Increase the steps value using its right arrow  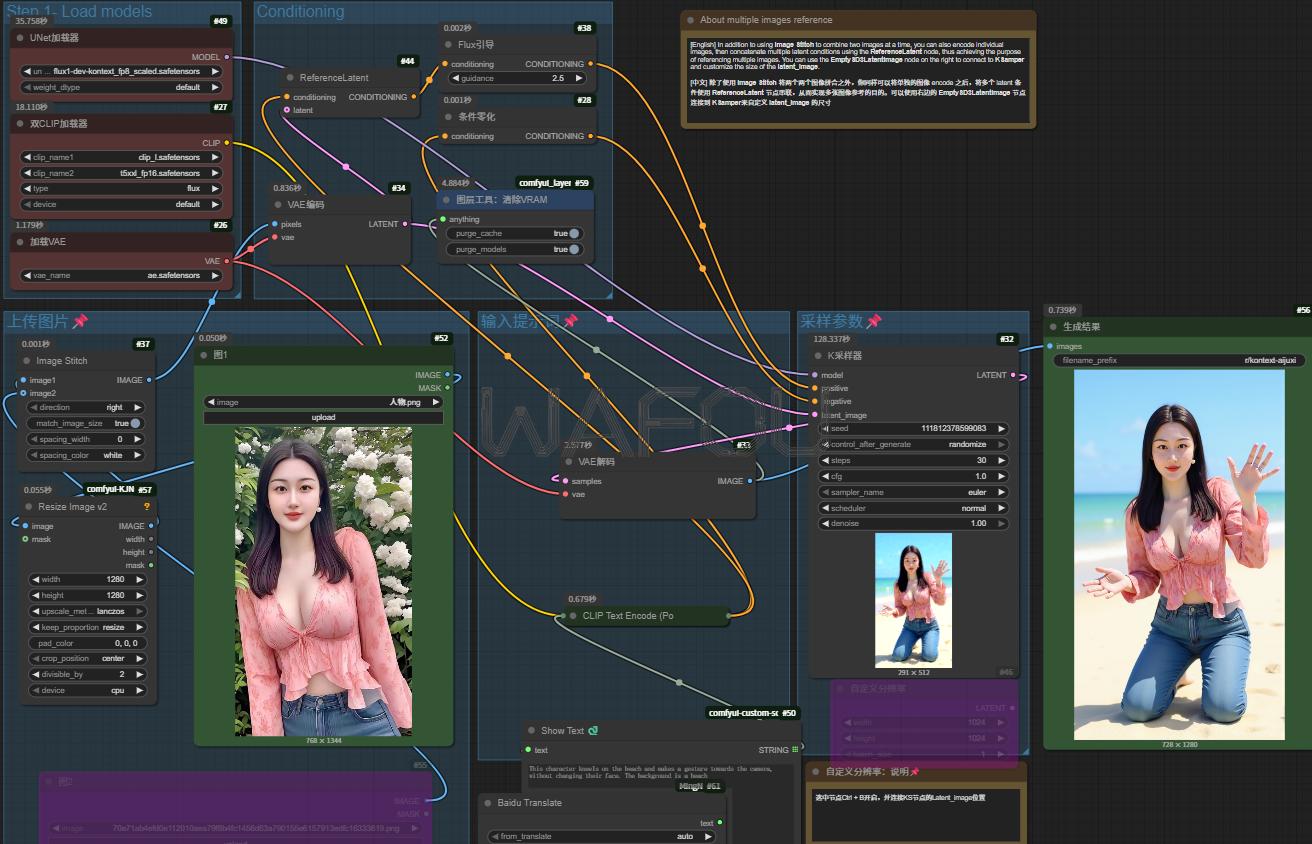point(1001,460)
